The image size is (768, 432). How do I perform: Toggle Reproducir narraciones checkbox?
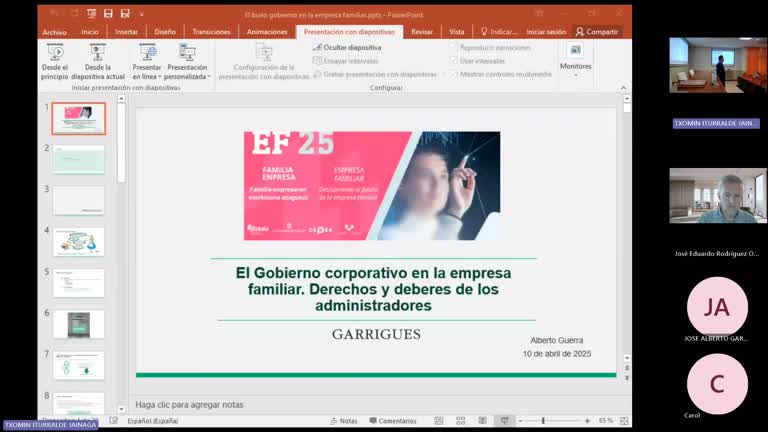(x=454, y=48)
